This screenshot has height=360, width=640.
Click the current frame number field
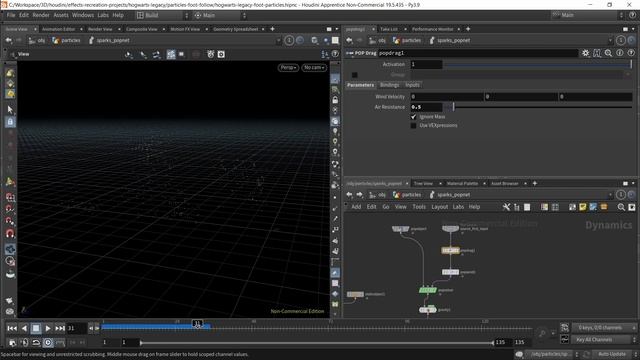(77, 328)
